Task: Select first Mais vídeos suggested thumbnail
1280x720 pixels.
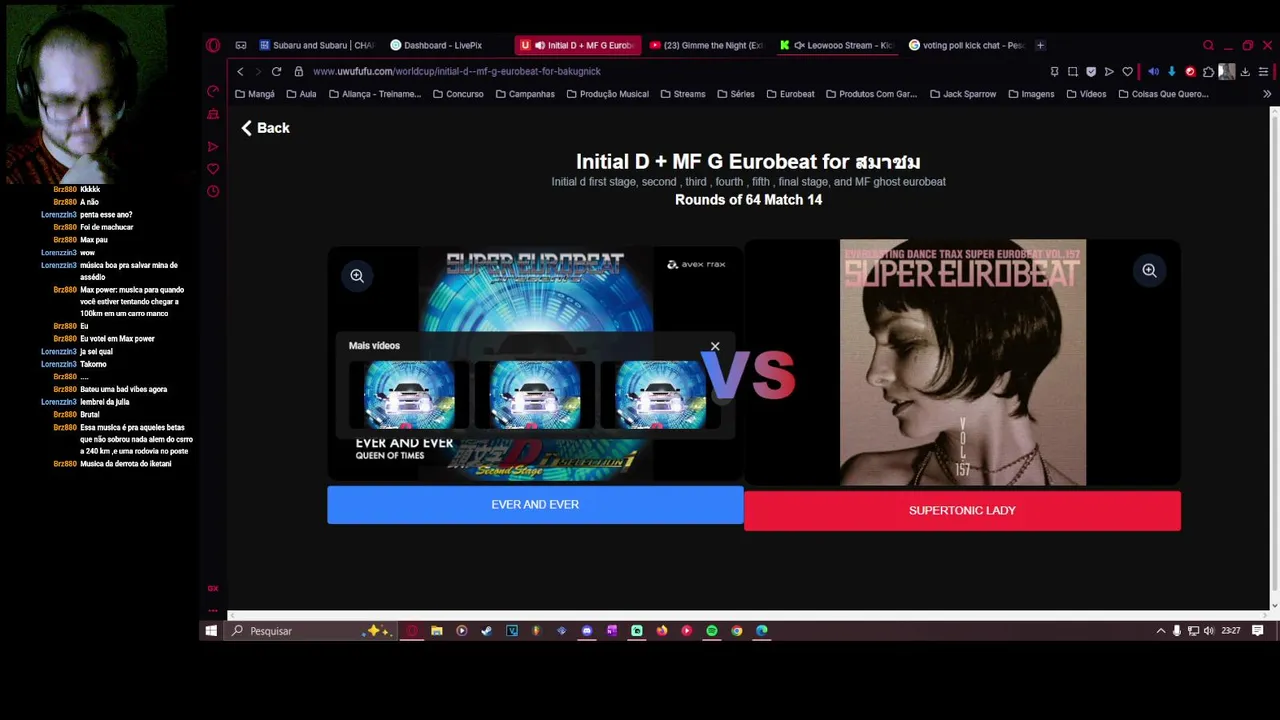Action: pyautogui.click(x=409, y=396)
